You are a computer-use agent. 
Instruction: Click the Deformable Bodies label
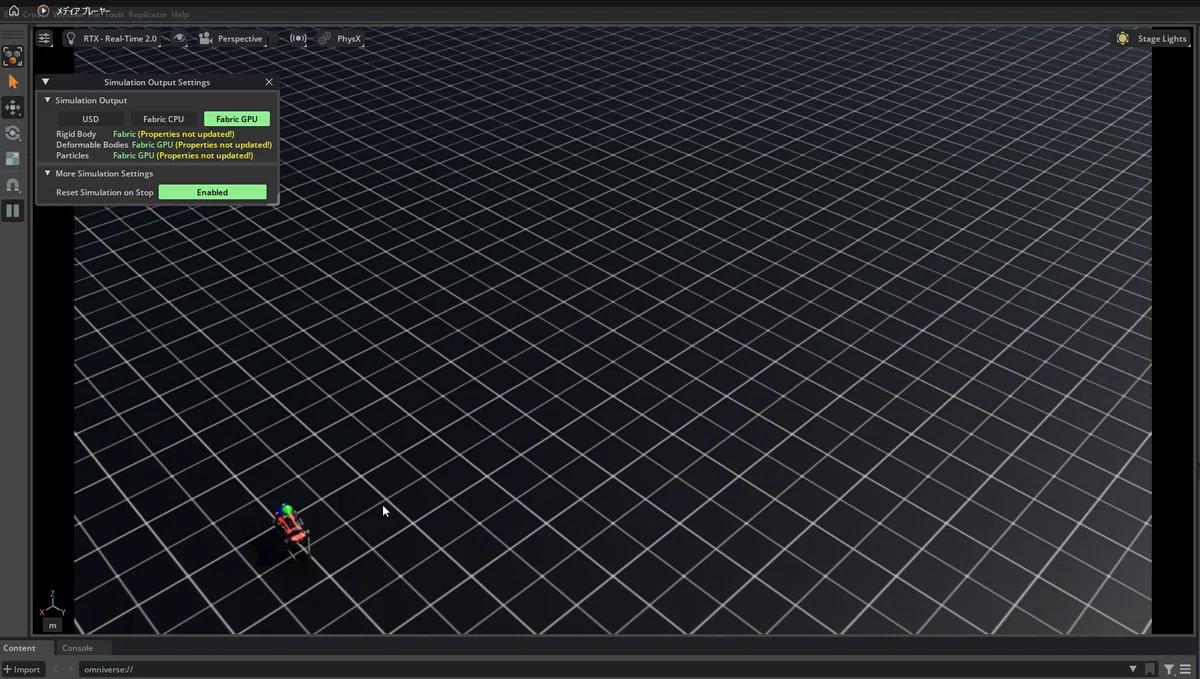pyautogui.click(x=92, y=145)
